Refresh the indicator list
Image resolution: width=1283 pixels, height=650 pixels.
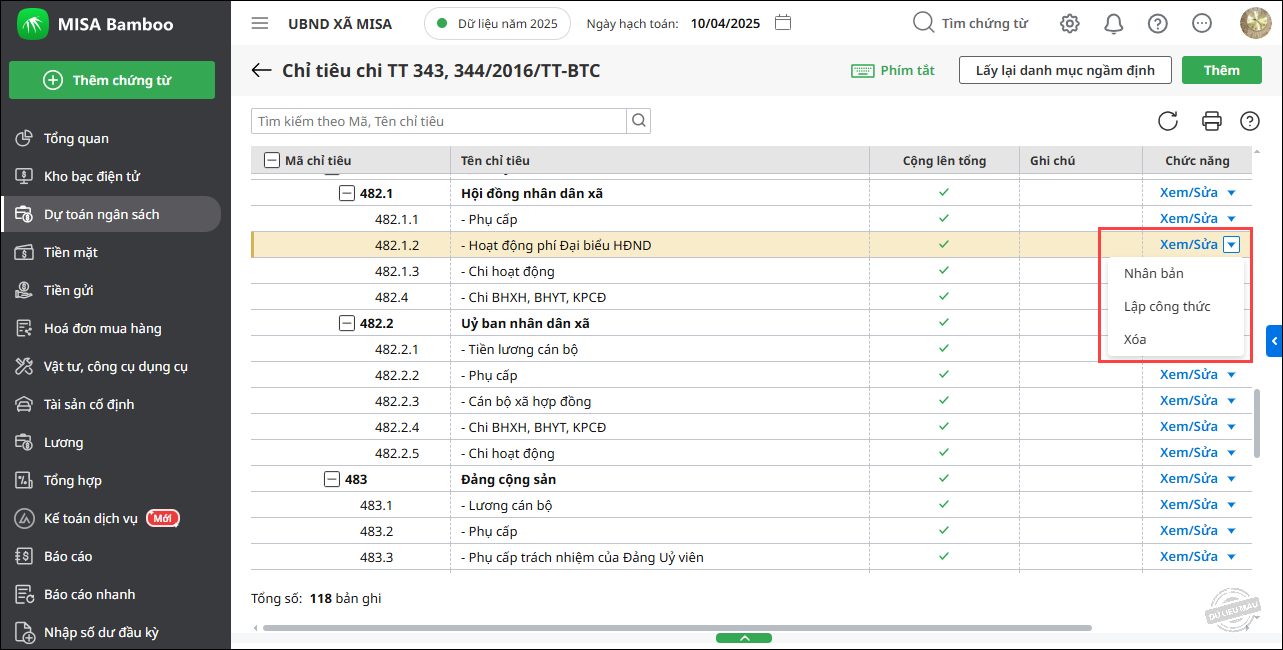coord(1167,121)
